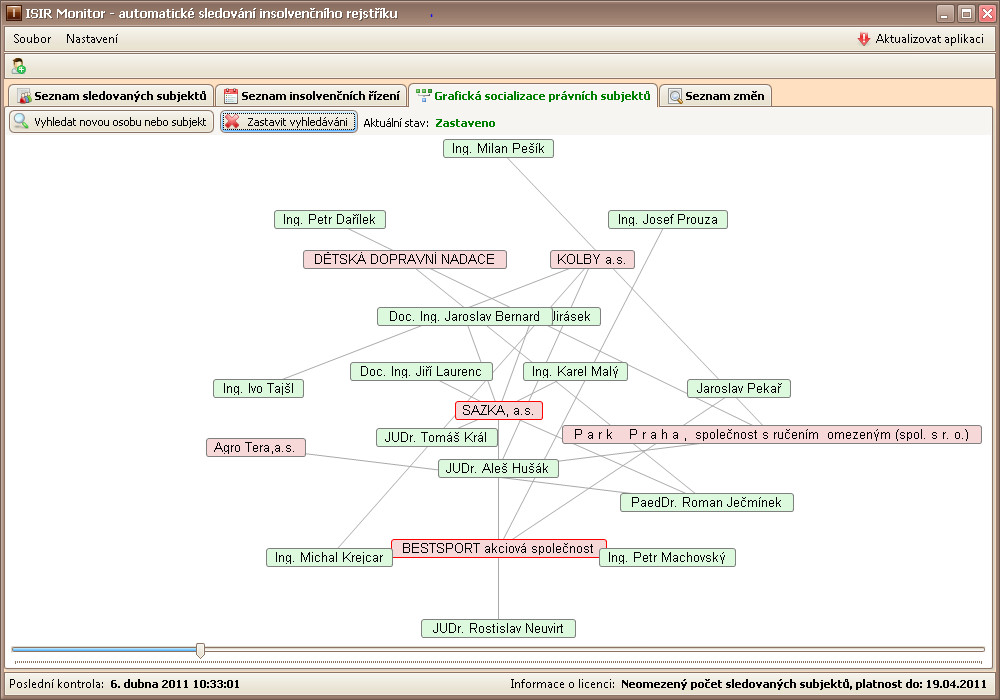Select BESTSPORT akciová společnost node
1000x700 pixels.
pyautogui.click(x=498, y=548)
